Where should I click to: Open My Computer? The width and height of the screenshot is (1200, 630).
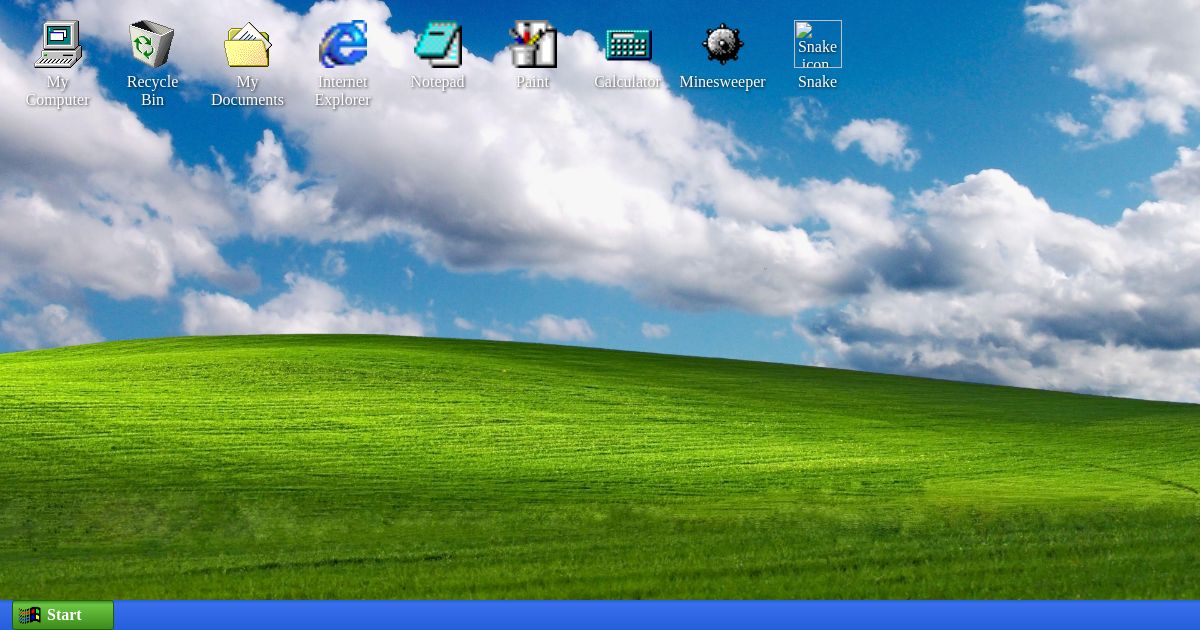[57, 44]
